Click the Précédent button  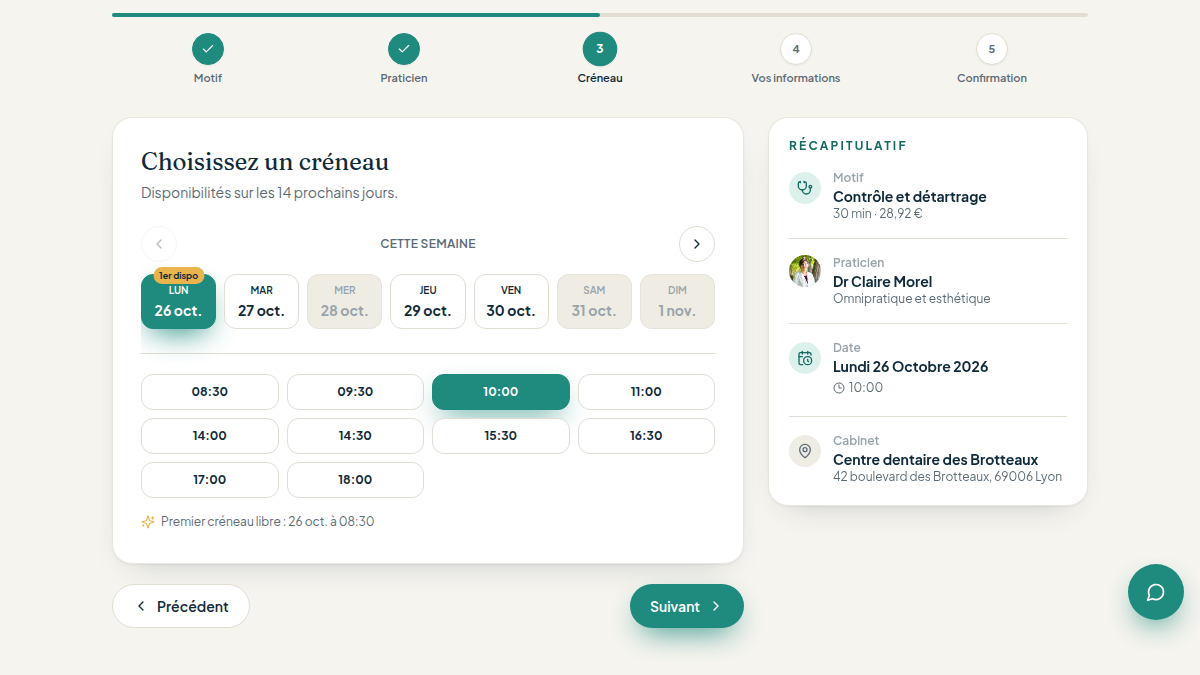tap(181, 606)
